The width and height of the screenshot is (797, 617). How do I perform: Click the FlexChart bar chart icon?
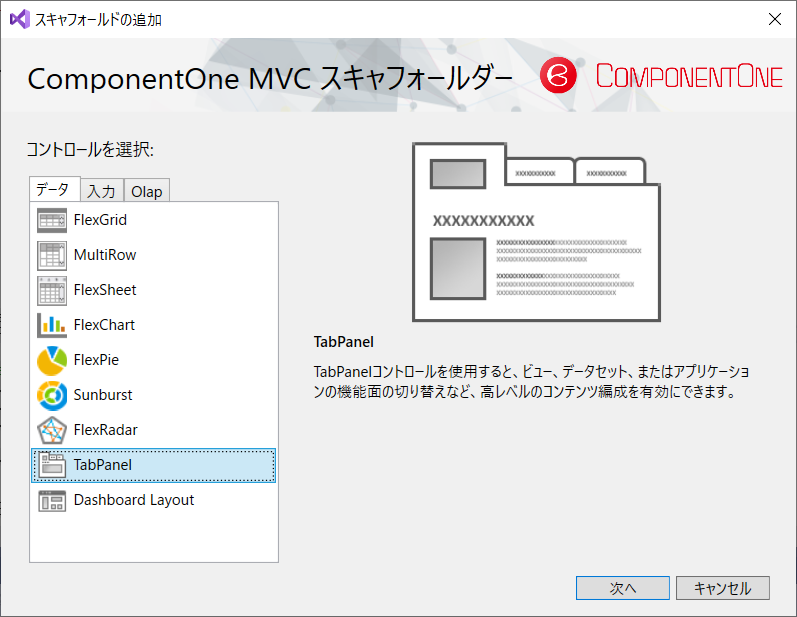coord(52,325)
